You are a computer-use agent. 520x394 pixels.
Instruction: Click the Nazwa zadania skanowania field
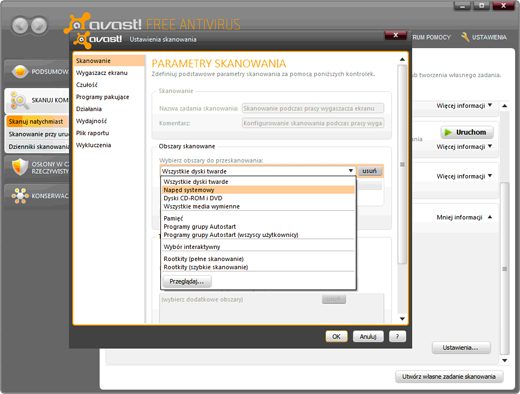tap(313, 108)
